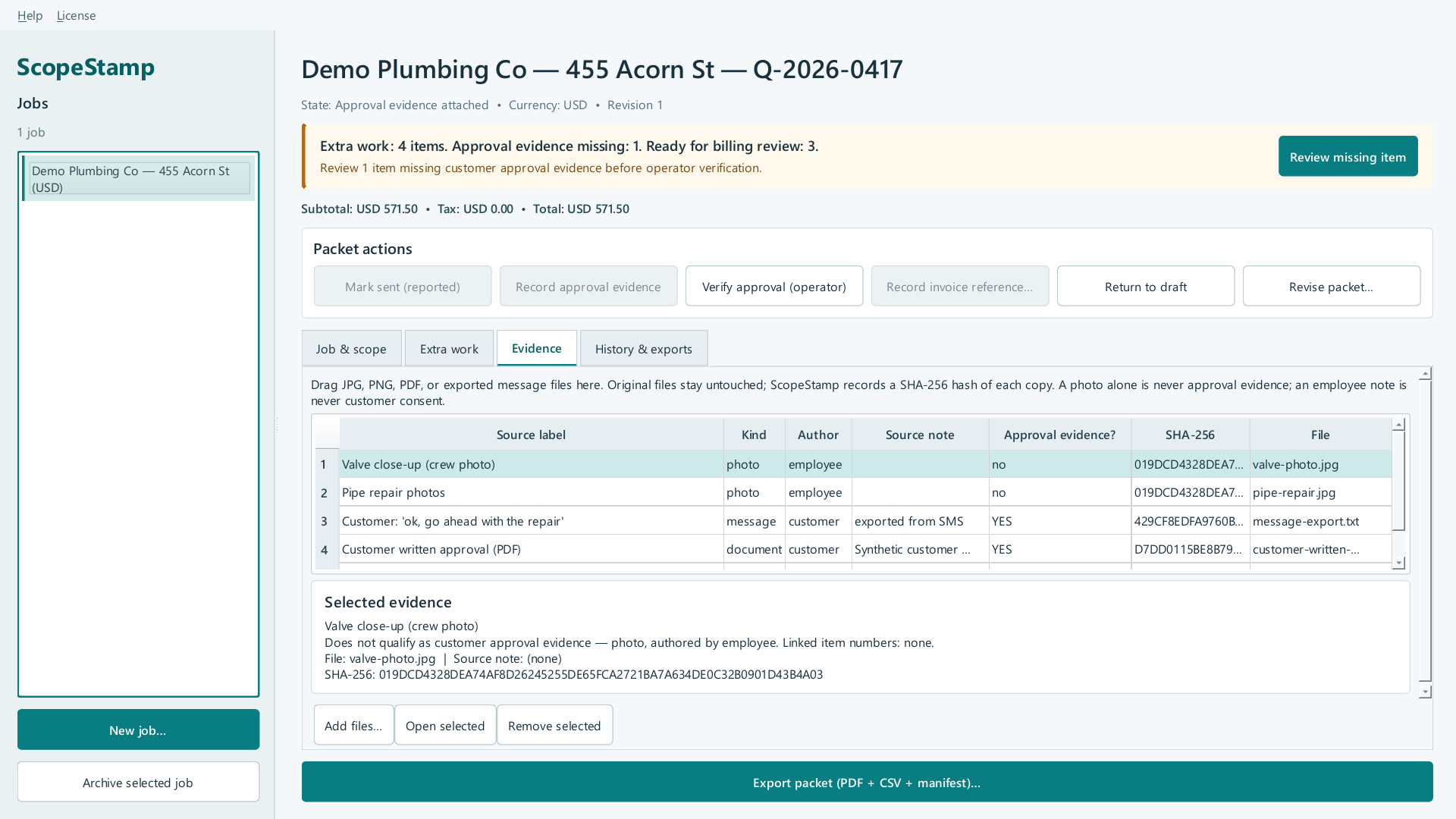The image size is (1456, 819).
Task: Click evidence table vertical scrollbar thumb
Action: (1399, 481)
